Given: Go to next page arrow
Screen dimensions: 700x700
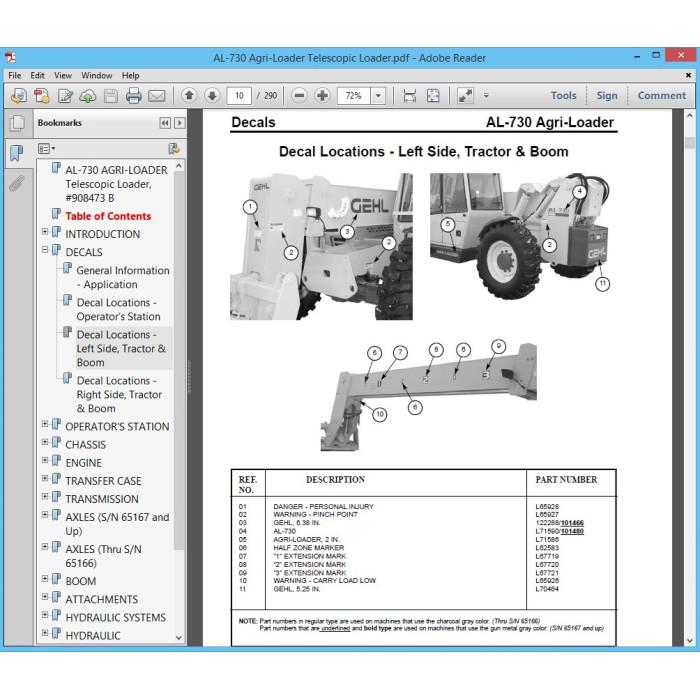Looking at the screenshot, I should 212,95.
